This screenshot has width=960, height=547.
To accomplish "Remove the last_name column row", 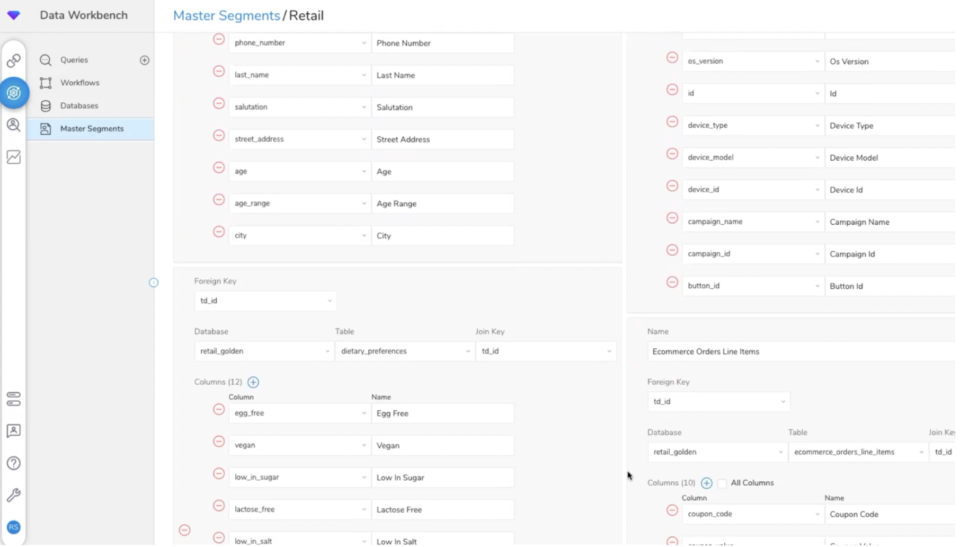I will [219, 72].
